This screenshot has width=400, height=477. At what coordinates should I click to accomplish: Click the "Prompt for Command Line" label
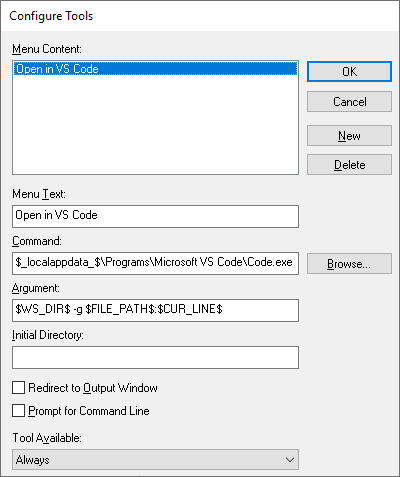89,411
